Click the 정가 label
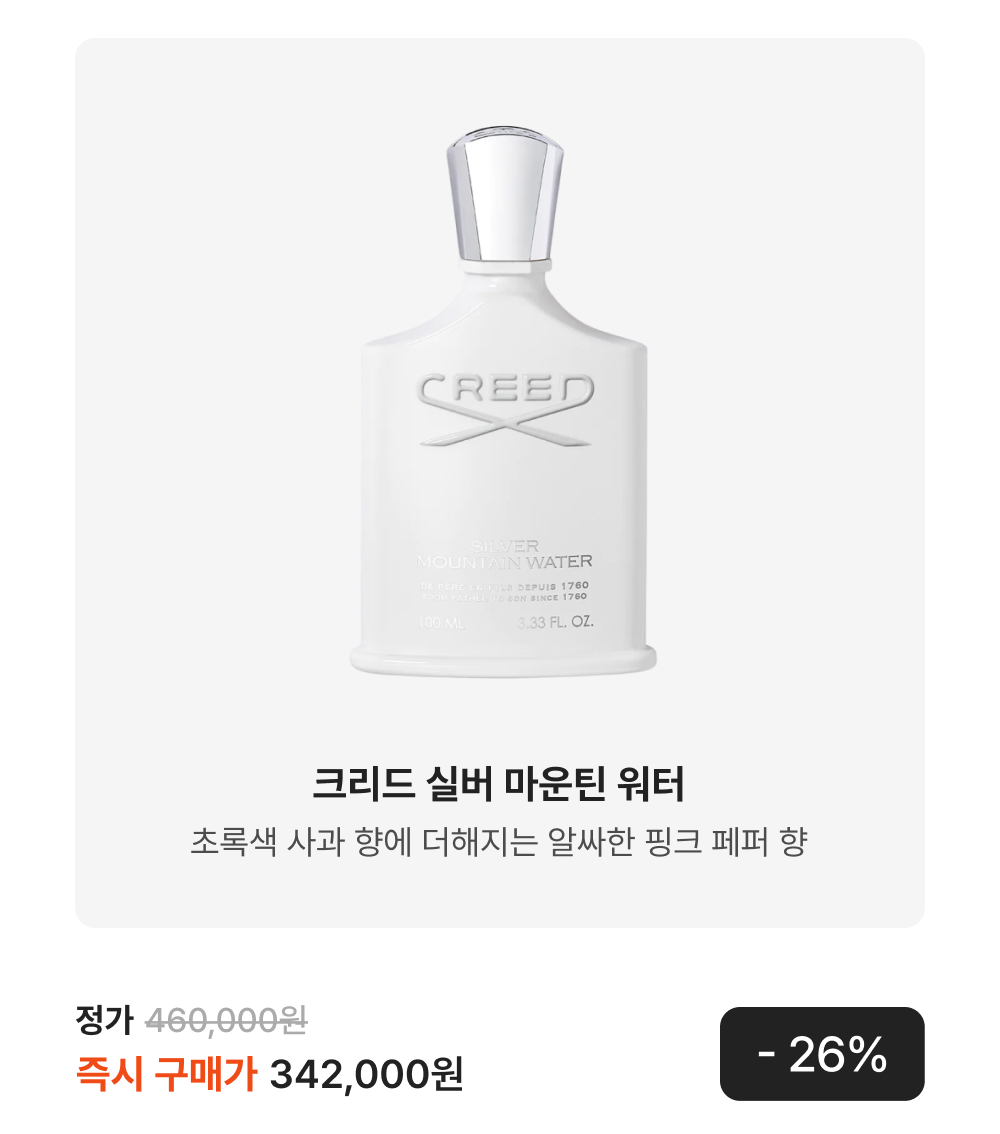Image resolution: width=1000 pixels, height=1134 pixels. [105, 1020]
